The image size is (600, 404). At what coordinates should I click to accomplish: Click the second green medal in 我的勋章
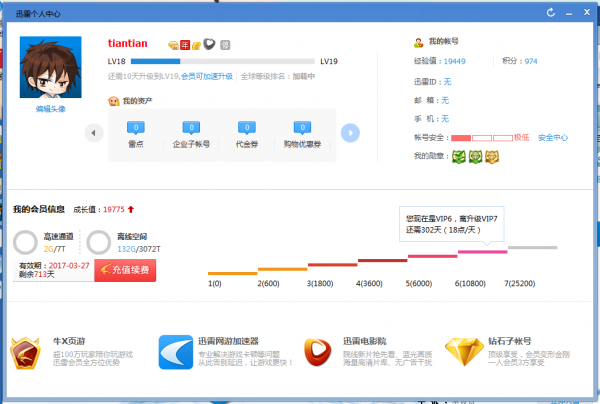(475, 156)
